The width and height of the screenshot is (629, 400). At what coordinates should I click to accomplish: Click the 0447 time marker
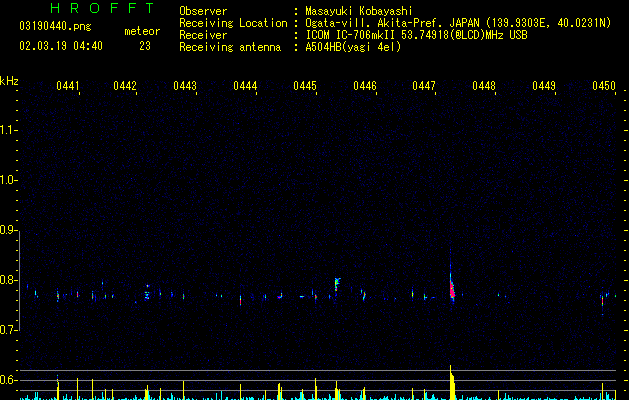[424, 86]
